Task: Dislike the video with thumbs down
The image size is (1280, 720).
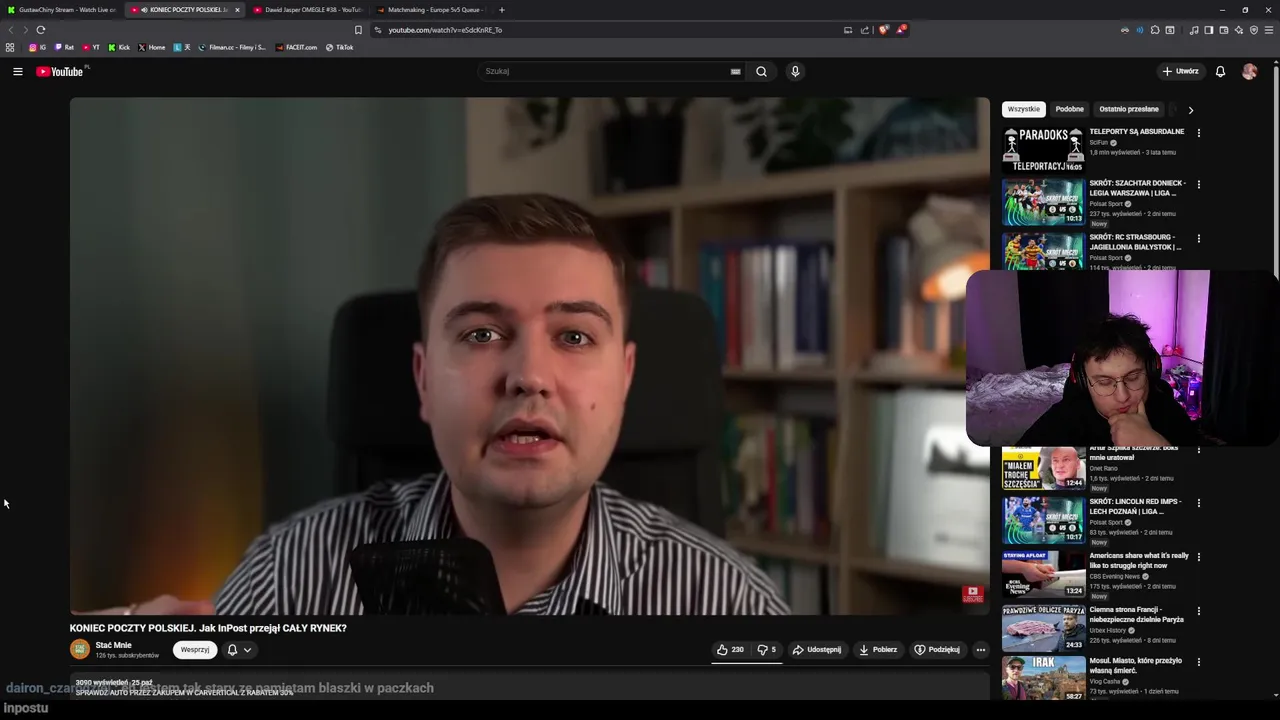Action: point(766,650)
